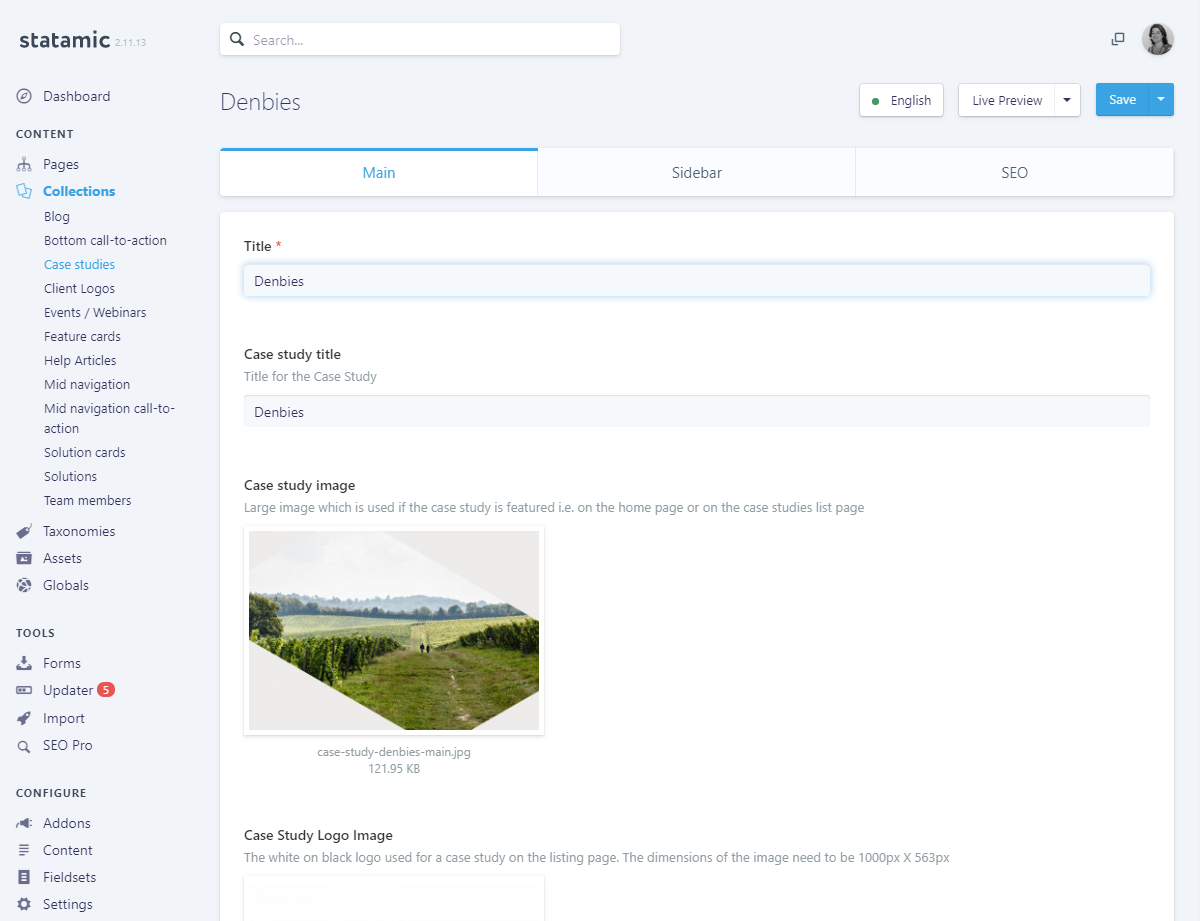Focus the Search input field

420,40
